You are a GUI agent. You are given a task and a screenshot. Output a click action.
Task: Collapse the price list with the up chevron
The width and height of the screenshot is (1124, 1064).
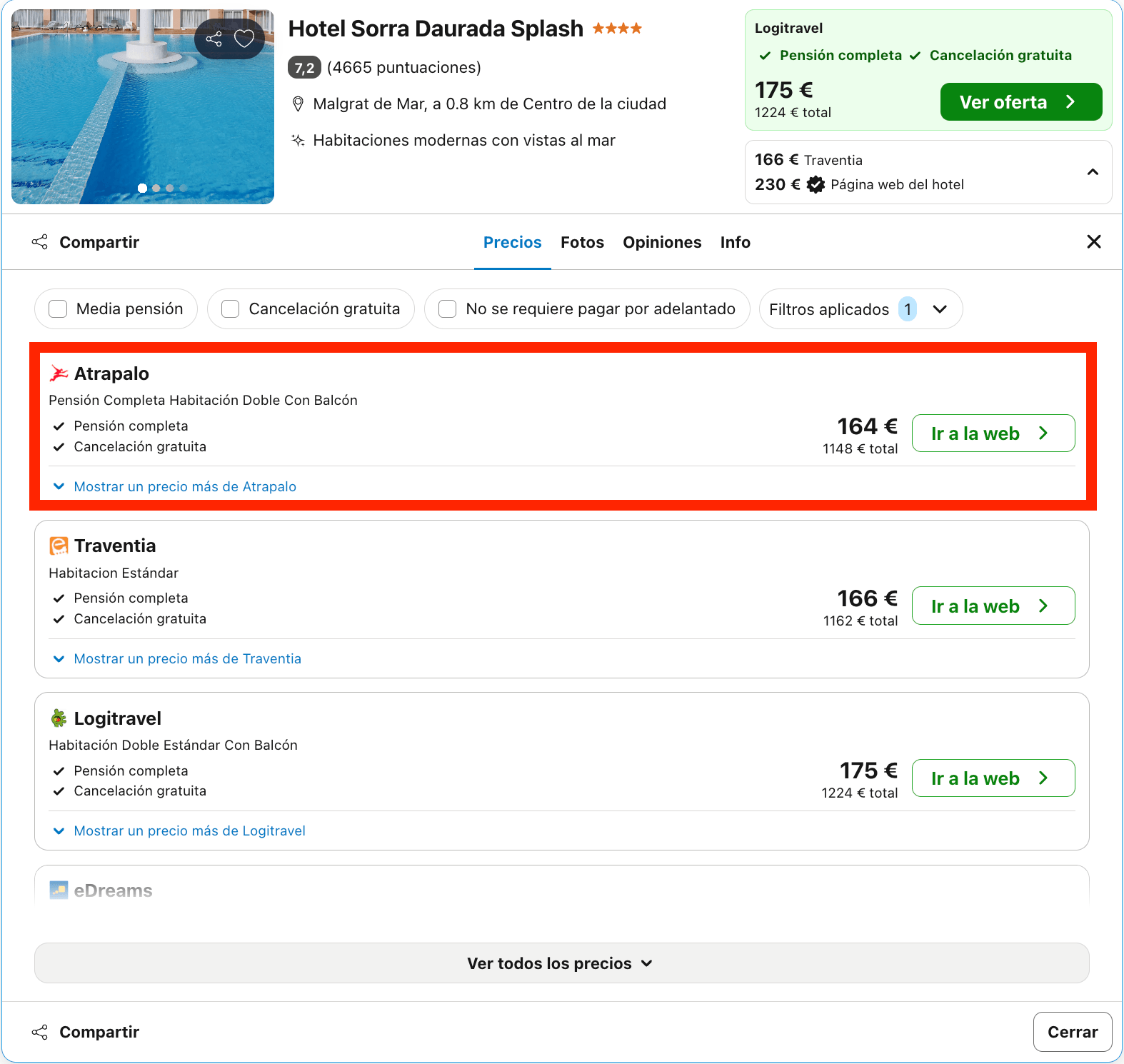[1093, 172]
